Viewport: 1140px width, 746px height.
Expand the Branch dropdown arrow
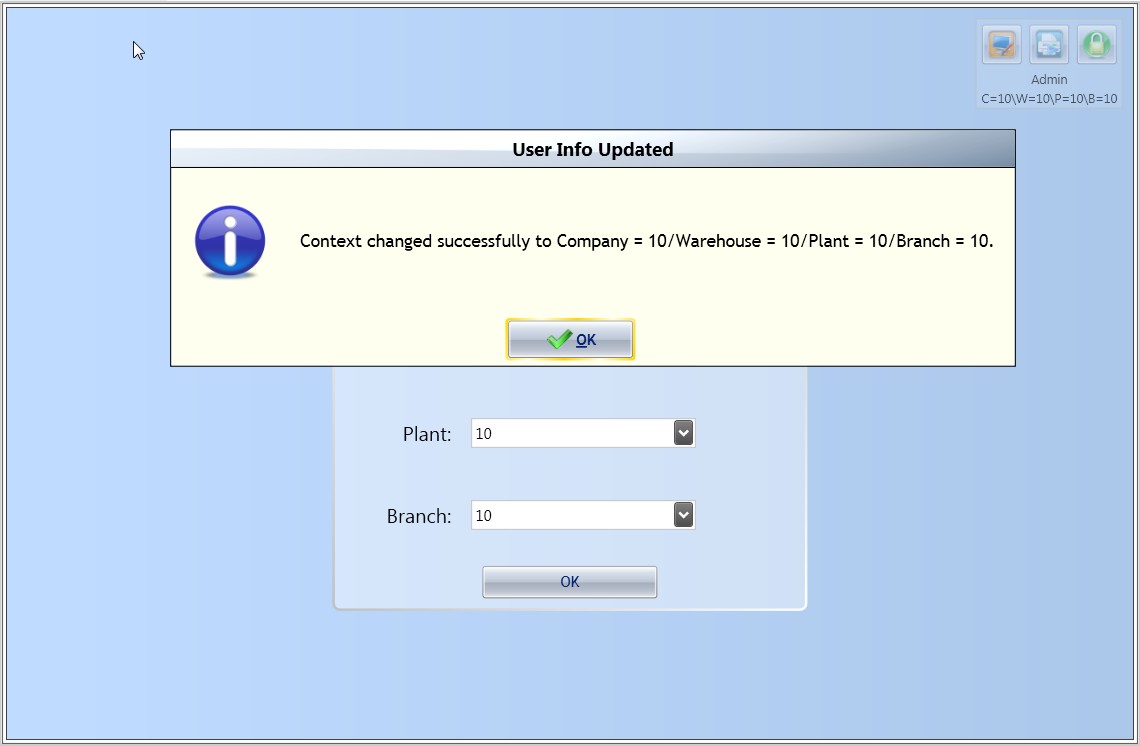(x=683, y=515)
